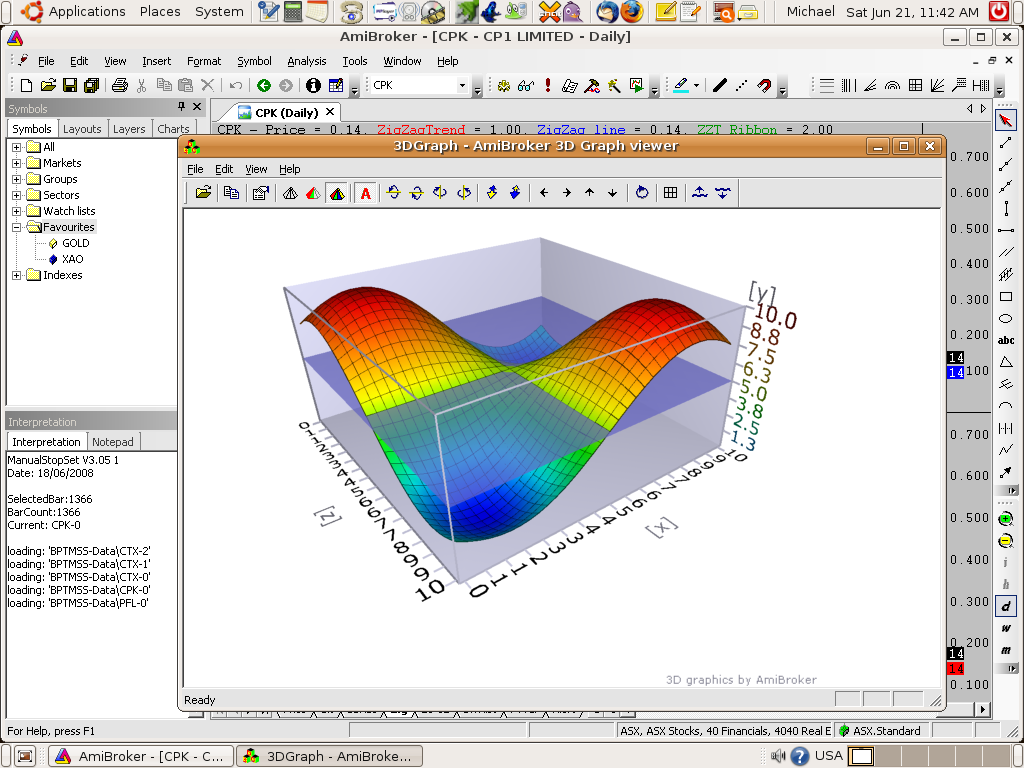Click the cyan pen color swatch

click(x=681, y=85)
